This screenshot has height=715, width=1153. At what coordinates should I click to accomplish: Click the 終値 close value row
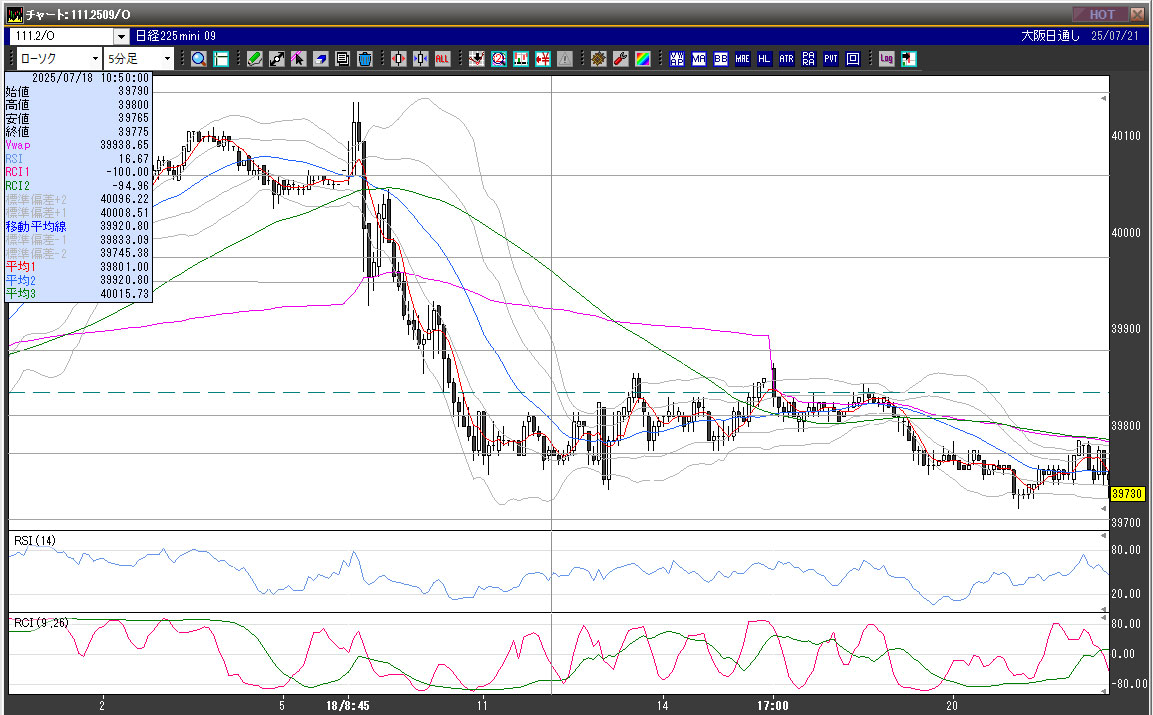pos(78,132)
